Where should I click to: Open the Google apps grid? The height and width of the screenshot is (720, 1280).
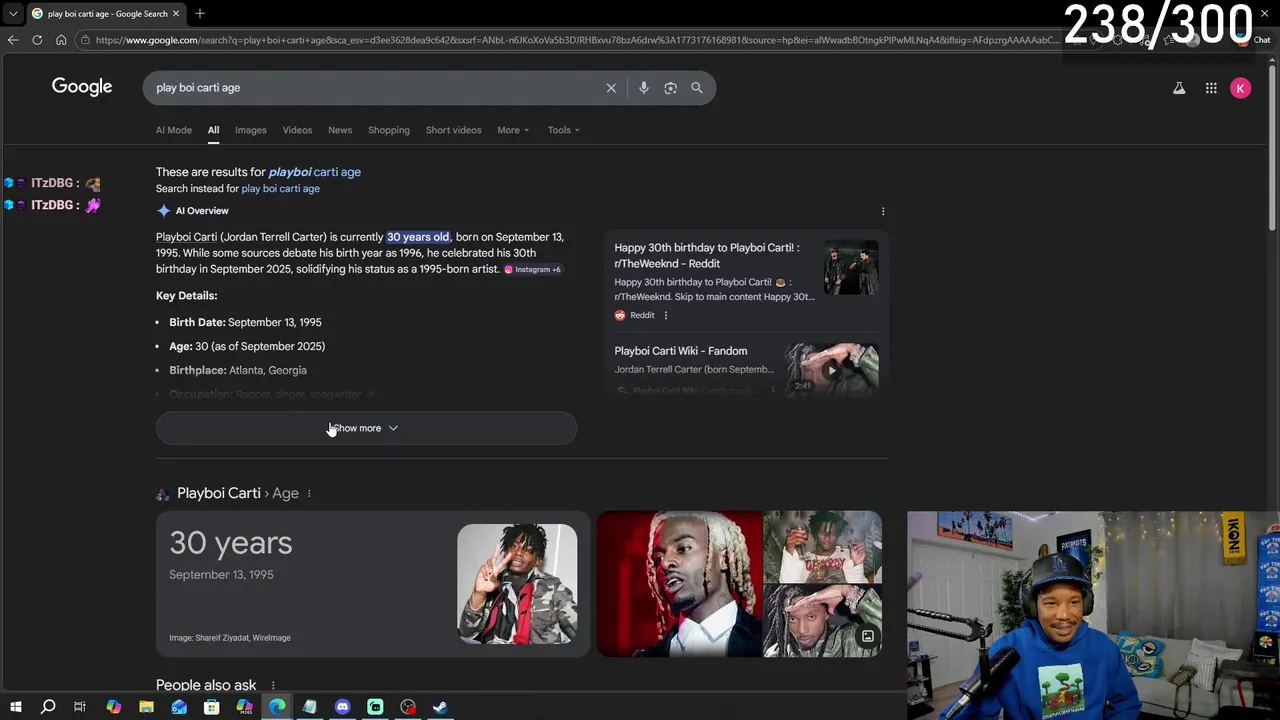coord(1211,88)
